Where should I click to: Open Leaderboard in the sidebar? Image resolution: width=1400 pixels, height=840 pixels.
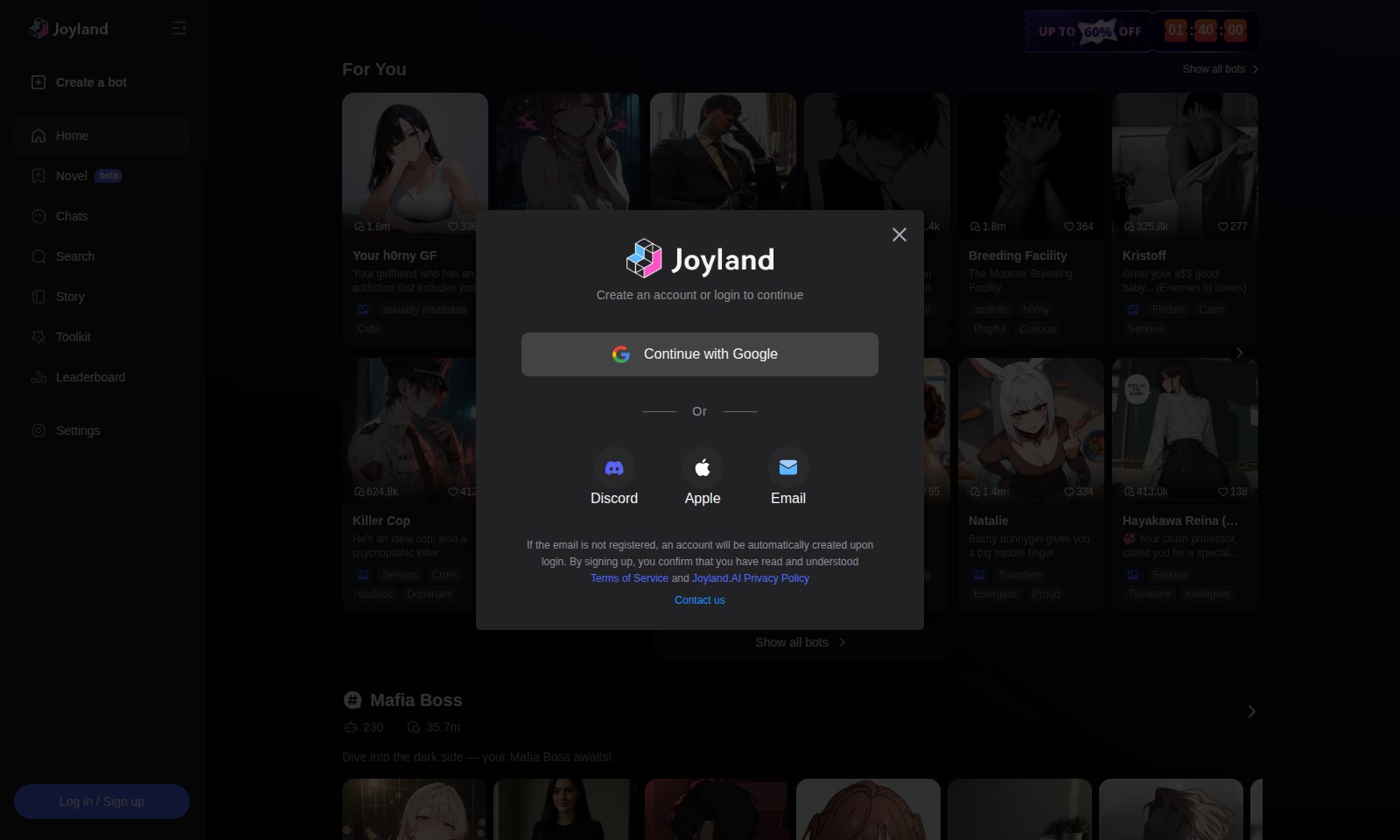coord(102,377)
